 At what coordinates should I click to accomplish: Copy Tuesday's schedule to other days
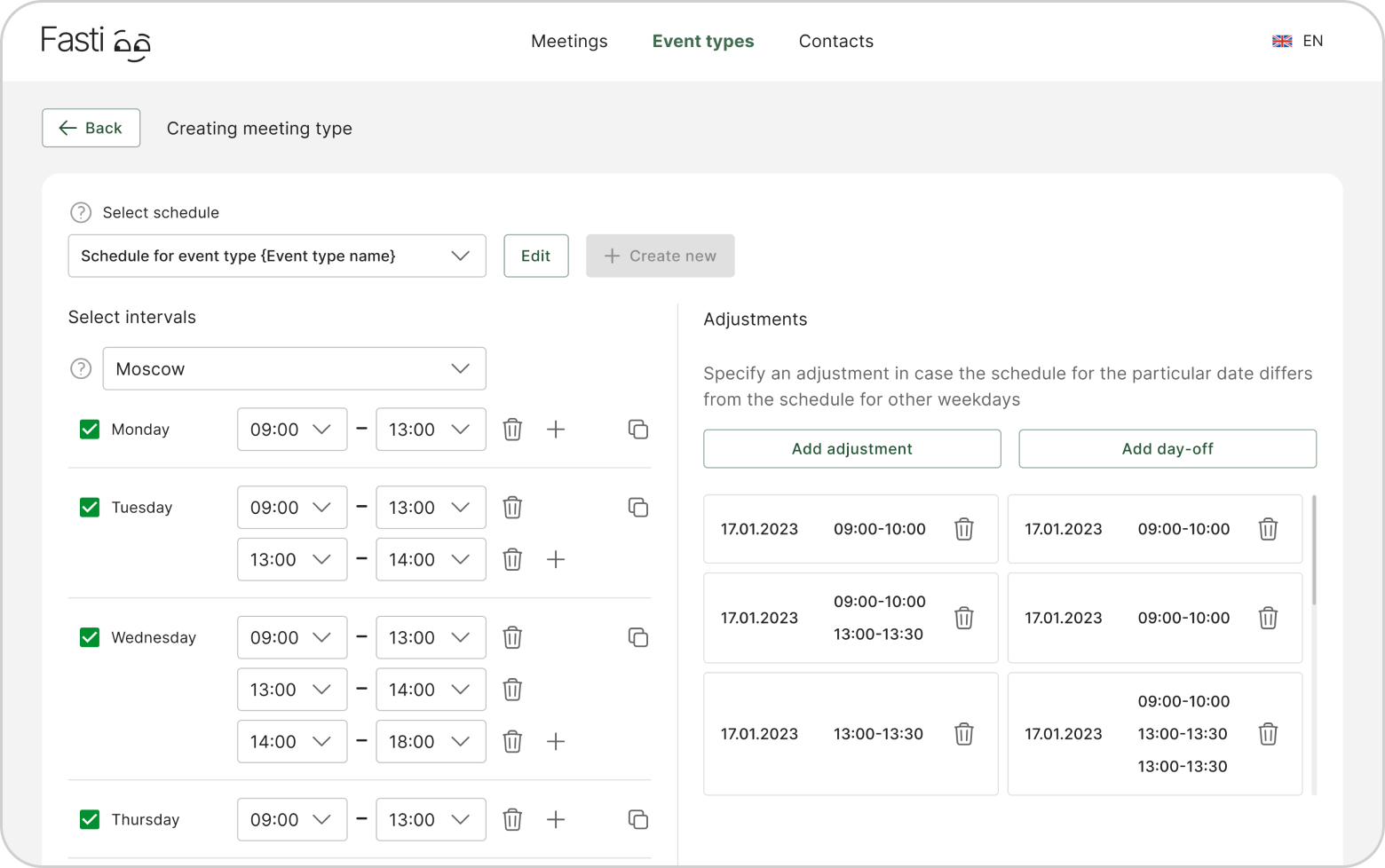(x=637, y=508)
